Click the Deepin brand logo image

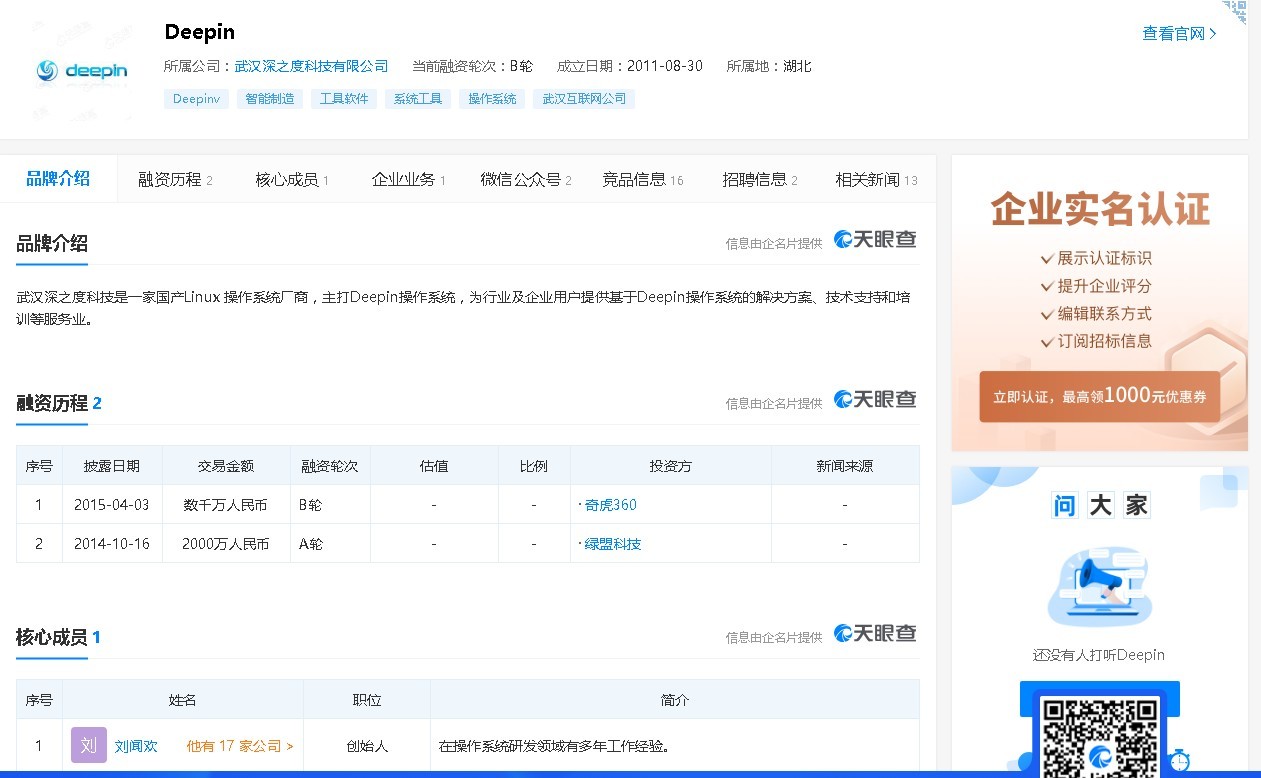82,71
